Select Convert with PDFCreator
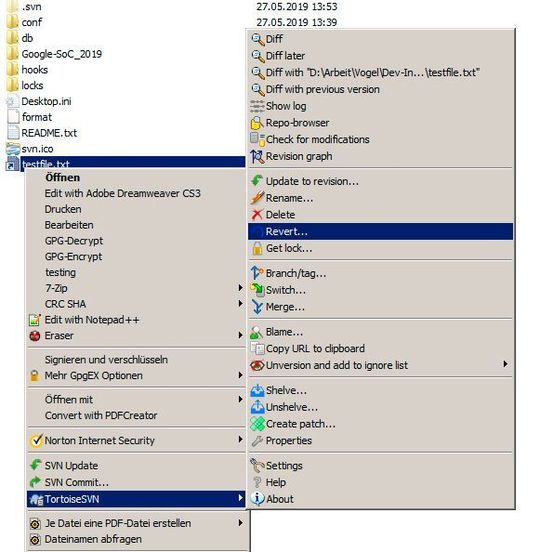This screenshot has height=552, width=540. point(136,415)
